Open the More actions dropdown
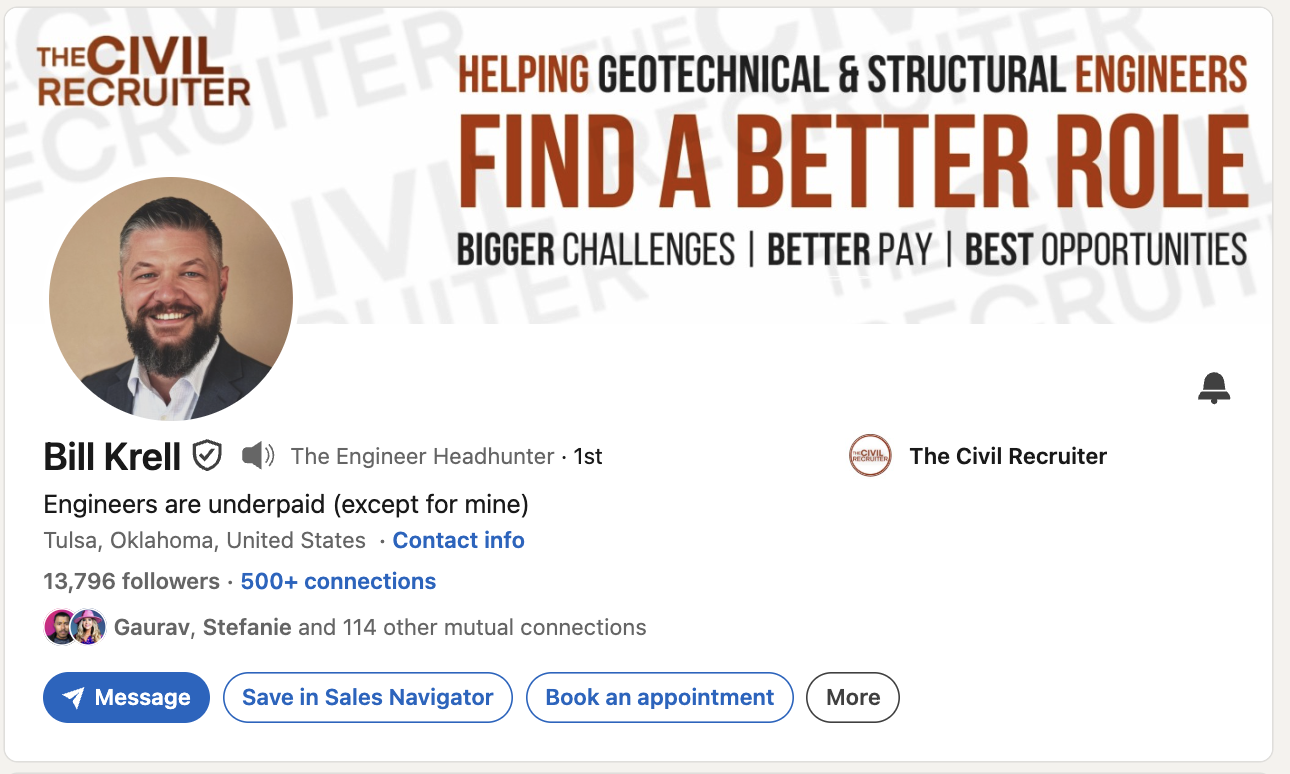 pos(853,697)
